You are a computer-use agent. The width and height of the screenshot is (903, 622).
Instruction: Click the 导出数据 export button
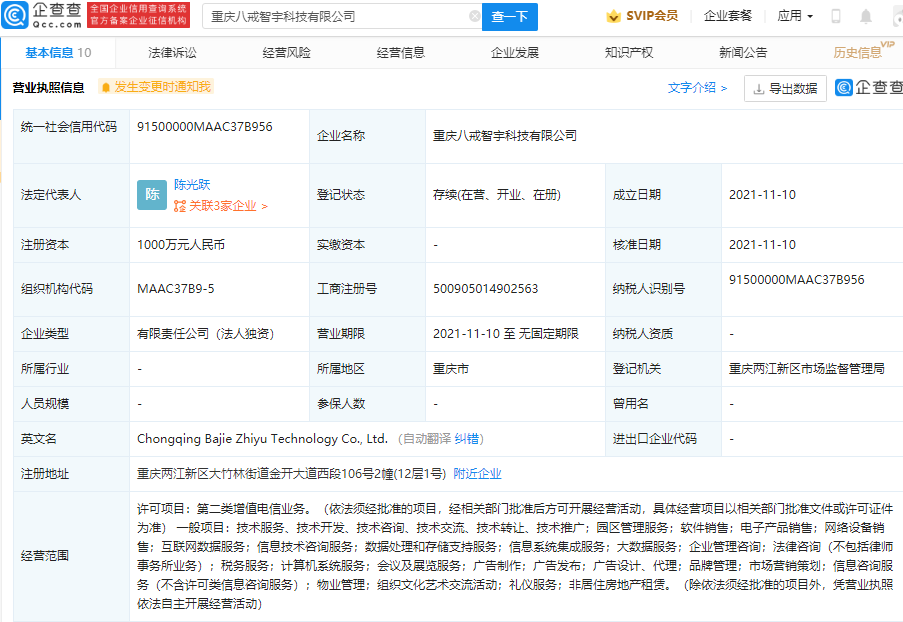785,88
